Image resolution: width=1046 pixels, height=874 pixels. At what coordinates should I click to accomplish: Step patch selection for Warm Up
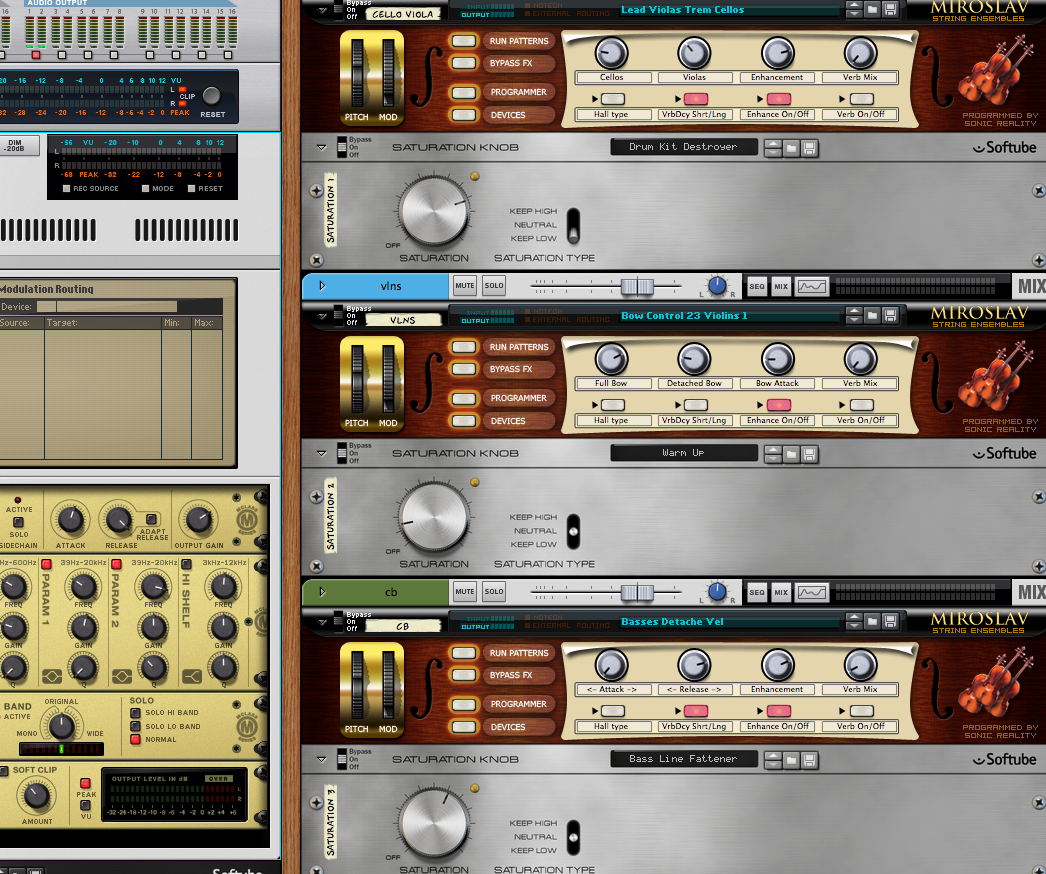click(773, 454)
